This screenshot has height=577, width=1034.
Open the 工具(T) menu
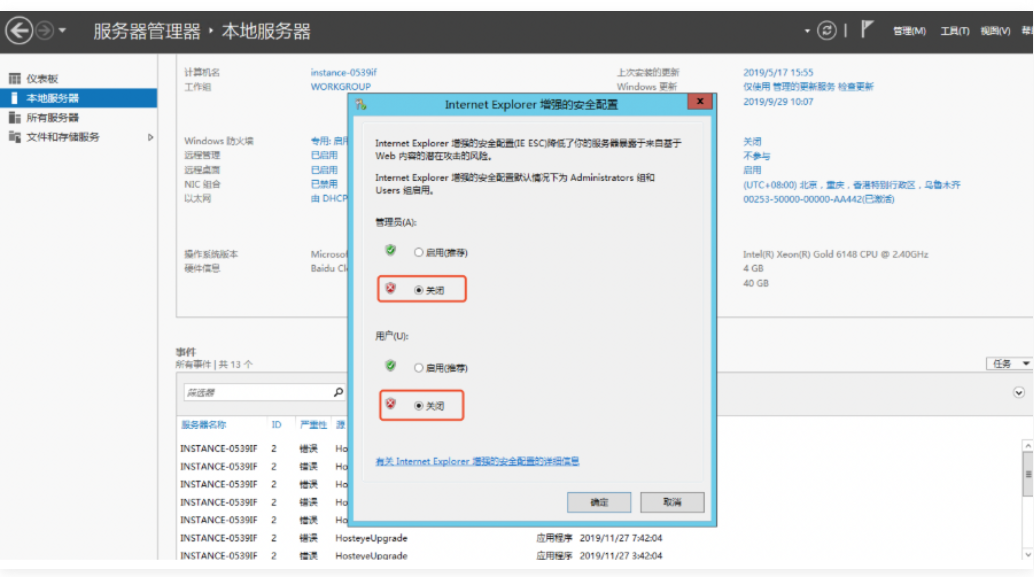[954, 31]
